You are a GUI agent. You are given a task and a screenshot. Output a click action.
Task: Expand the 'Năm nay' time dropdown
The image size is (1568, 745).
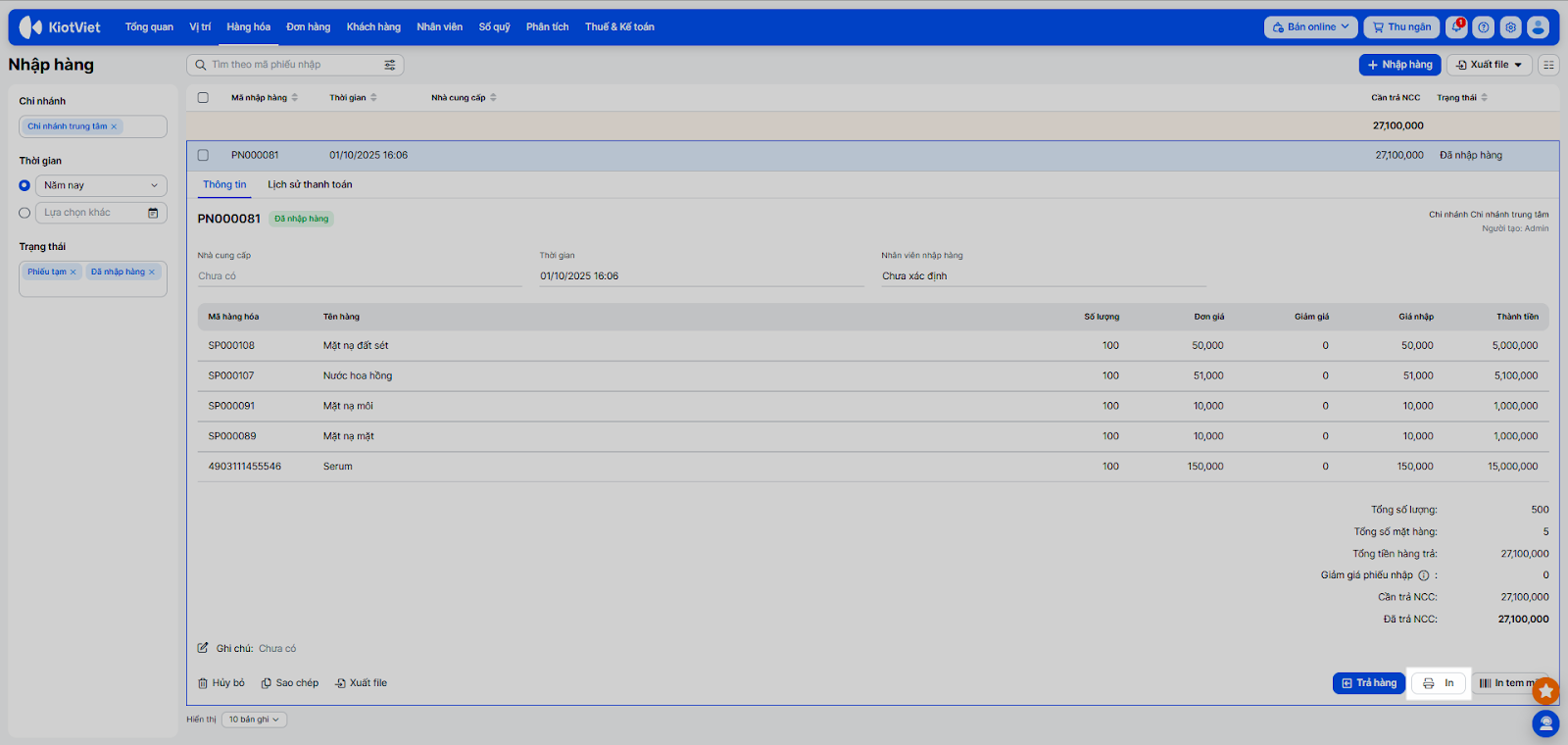(101, 185)
